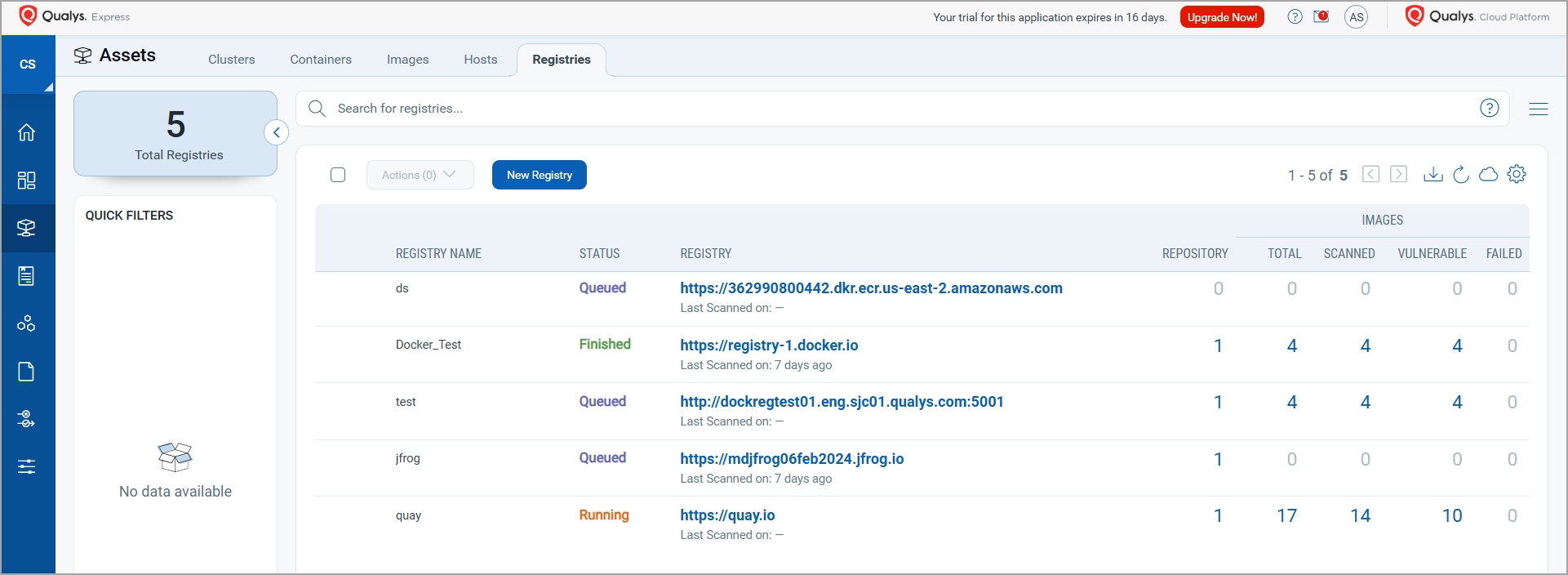Click the help question mark in header
The width and height of the screenshot is (1568, 575).
click(x=1295, y=16)
